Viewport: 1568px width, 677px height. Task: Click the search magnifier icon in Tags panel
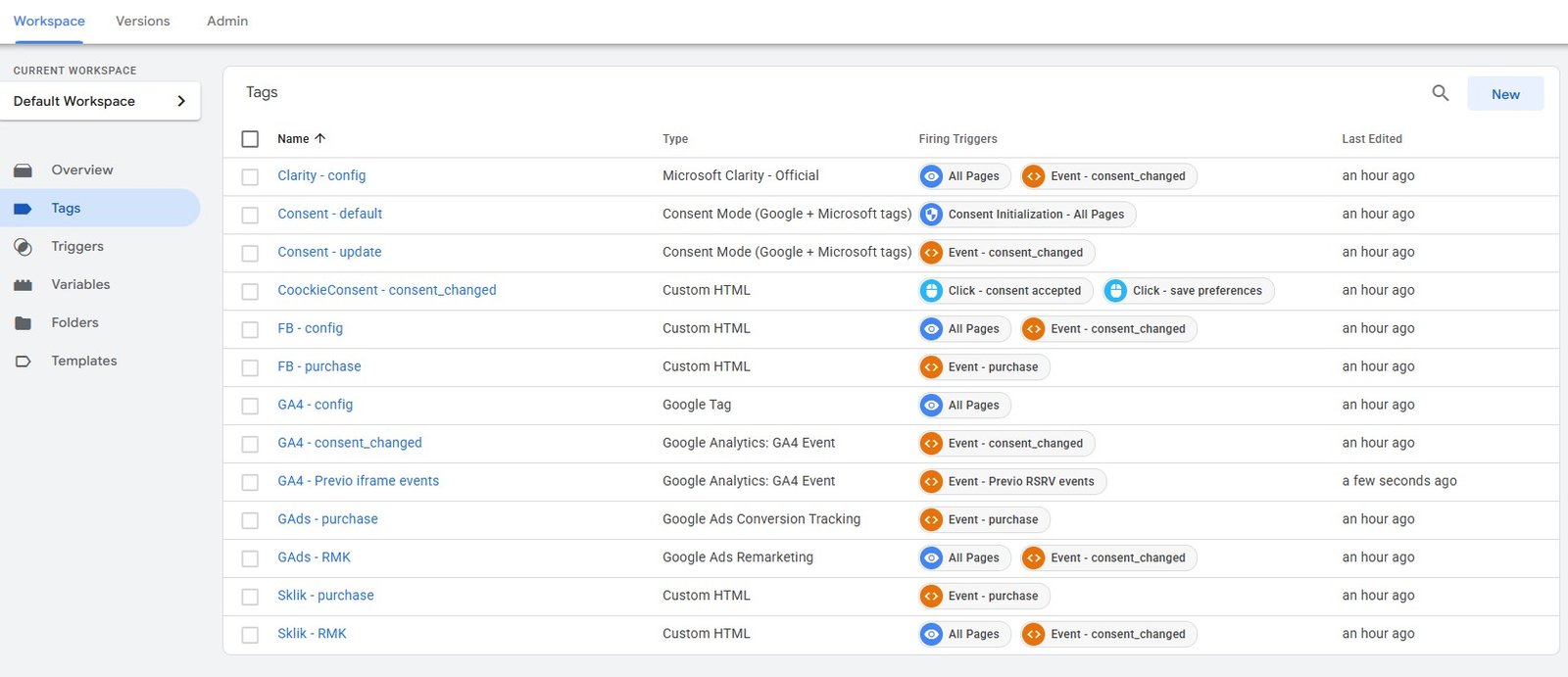coord(1440,93)
